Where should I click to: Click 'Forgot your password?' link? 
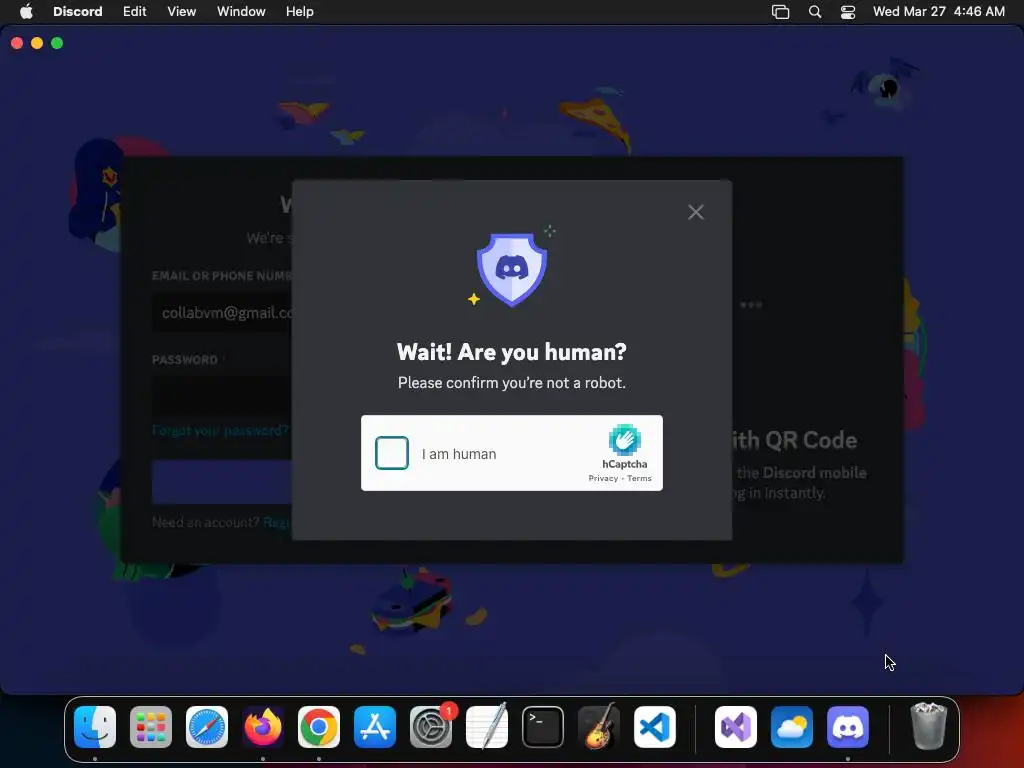pyautogui.click(x=220, y=430)
